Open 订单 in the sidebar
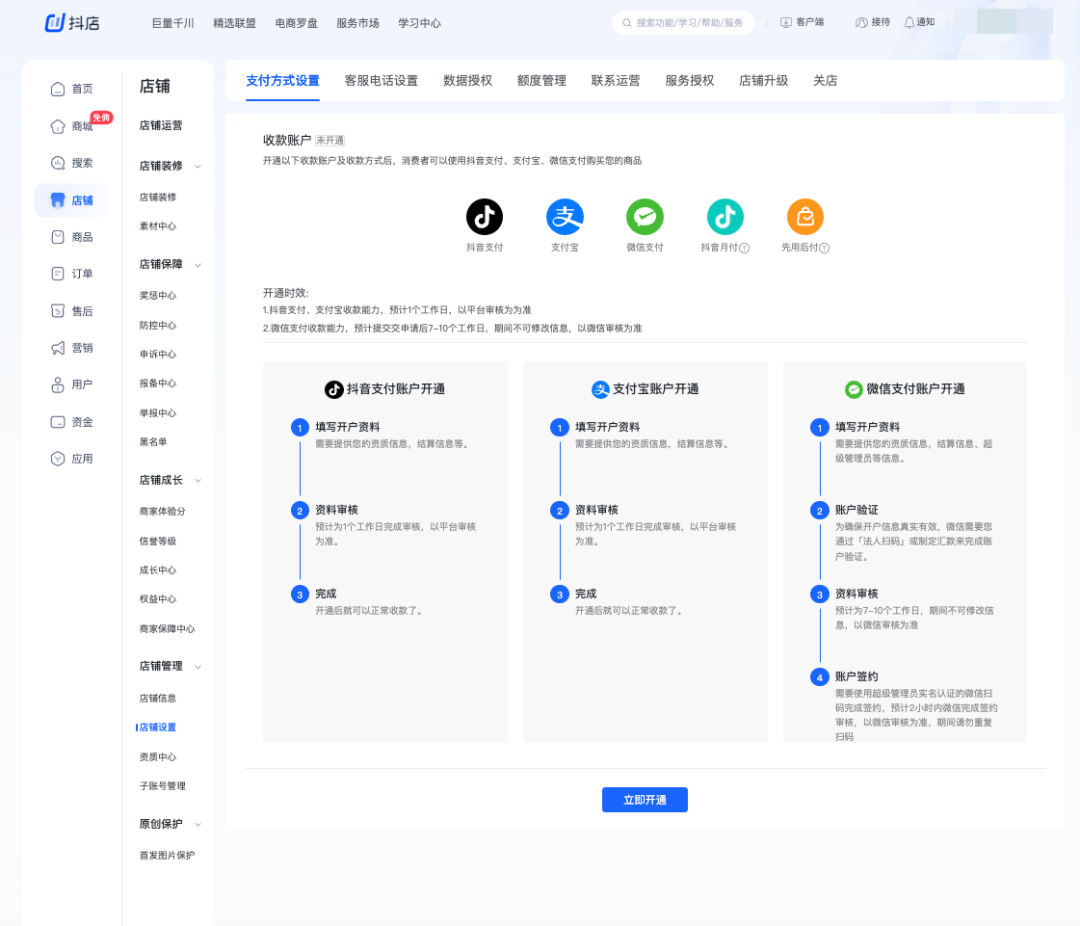 tap(70, 273)
